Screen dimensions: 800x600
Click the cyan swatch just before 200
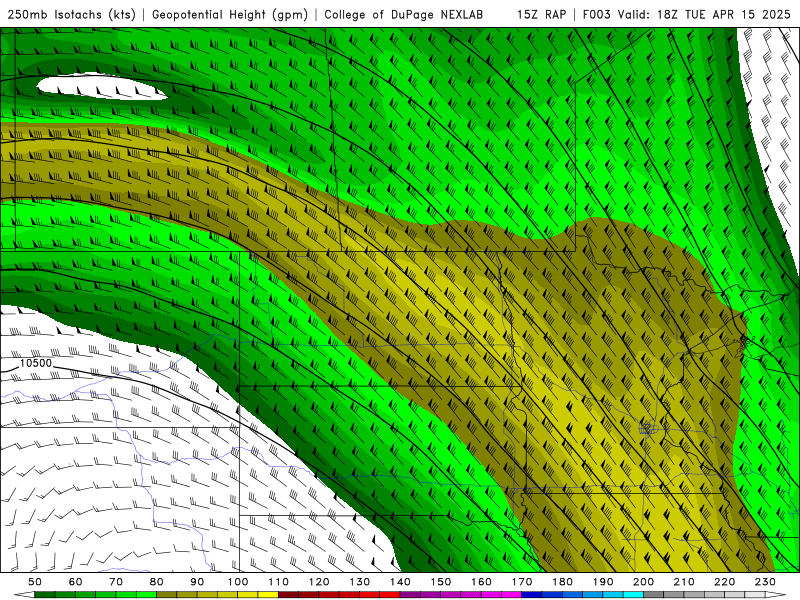point(633,594)
